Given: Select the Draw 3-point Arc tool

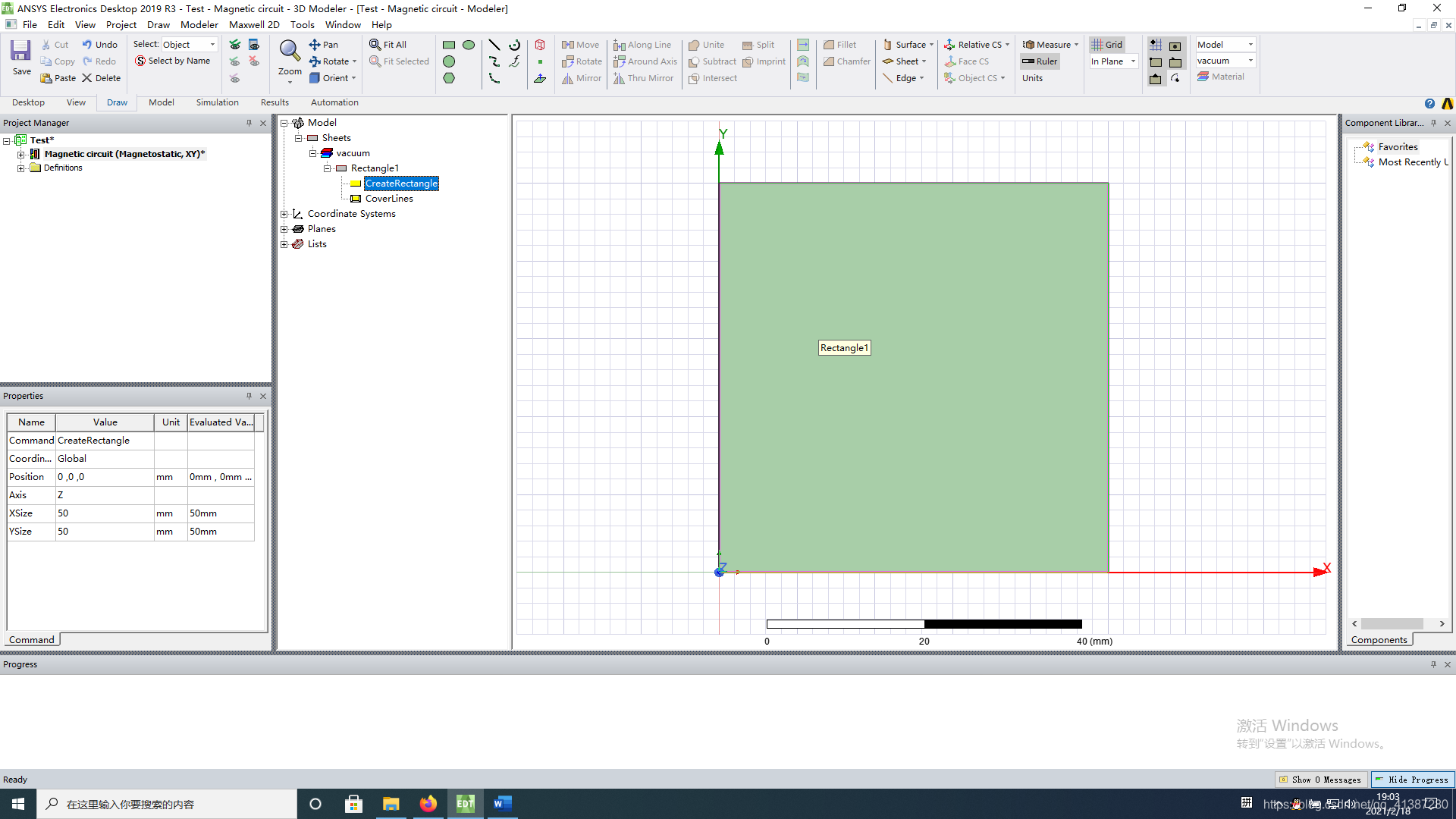Looking at the screenshot, I should pos(494,78).
